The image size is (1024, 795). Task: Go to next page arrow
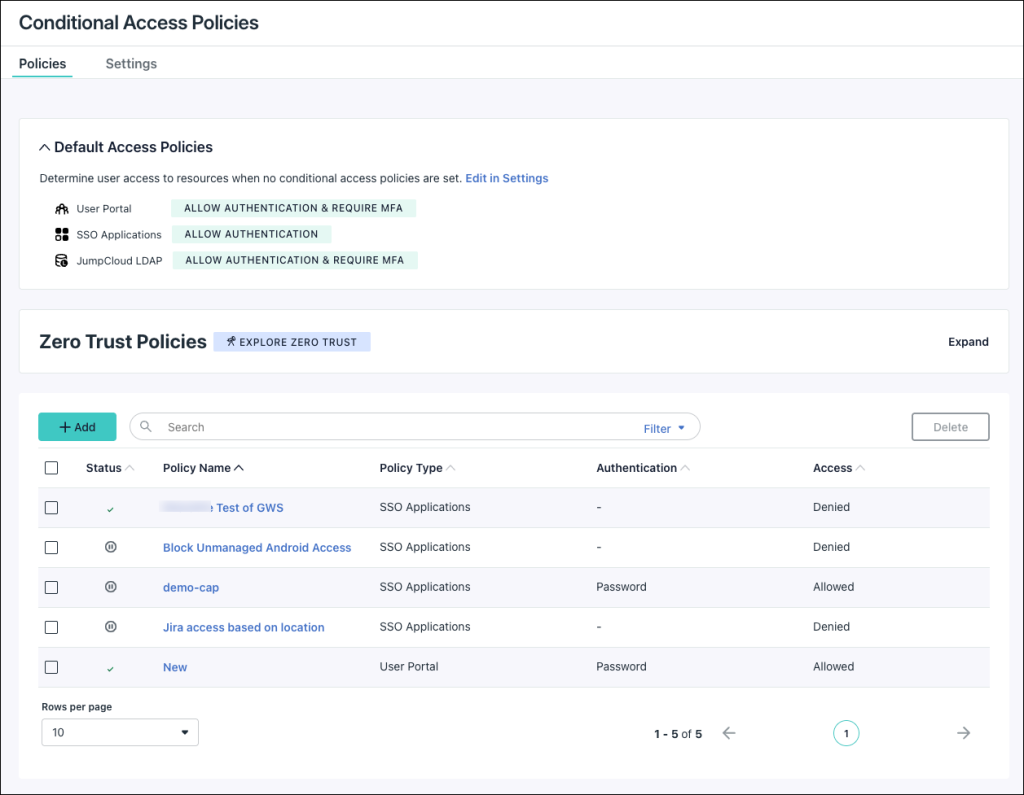click(x=963, y=733)
